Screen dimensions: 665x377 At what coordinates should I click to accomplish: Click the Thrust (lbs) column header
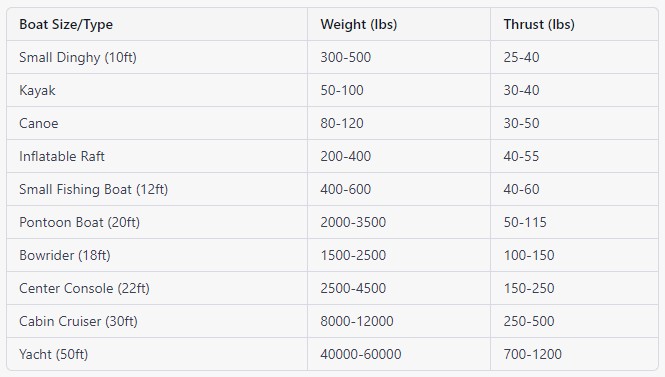(x=539, y=25)
